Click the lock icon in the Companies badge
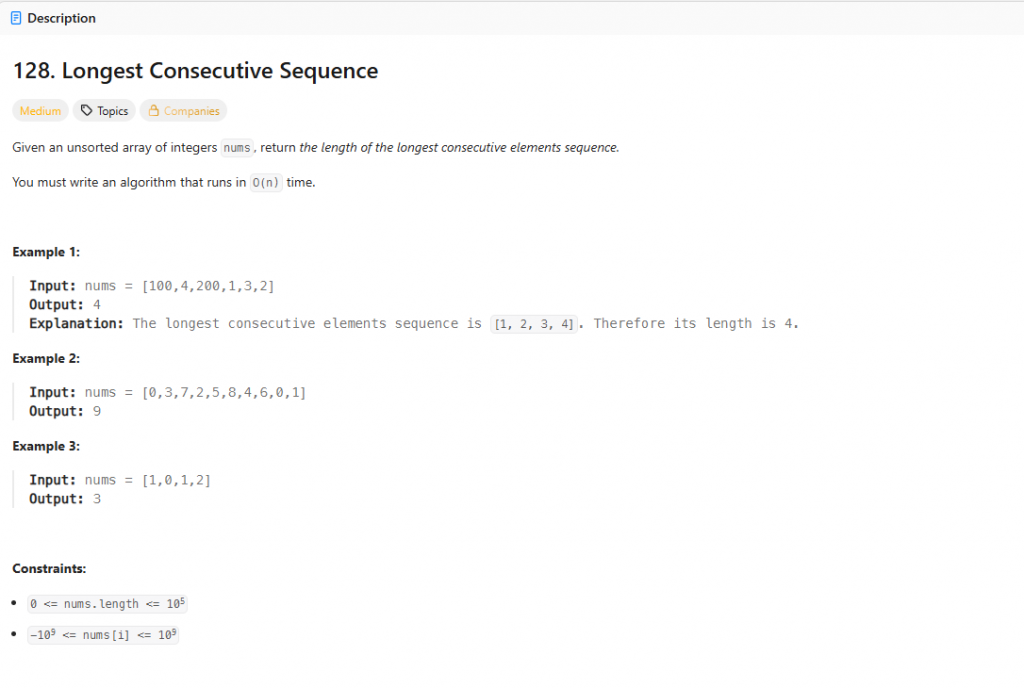The height and width of the screenshot is (688, 1024). (x=153, y=111)
